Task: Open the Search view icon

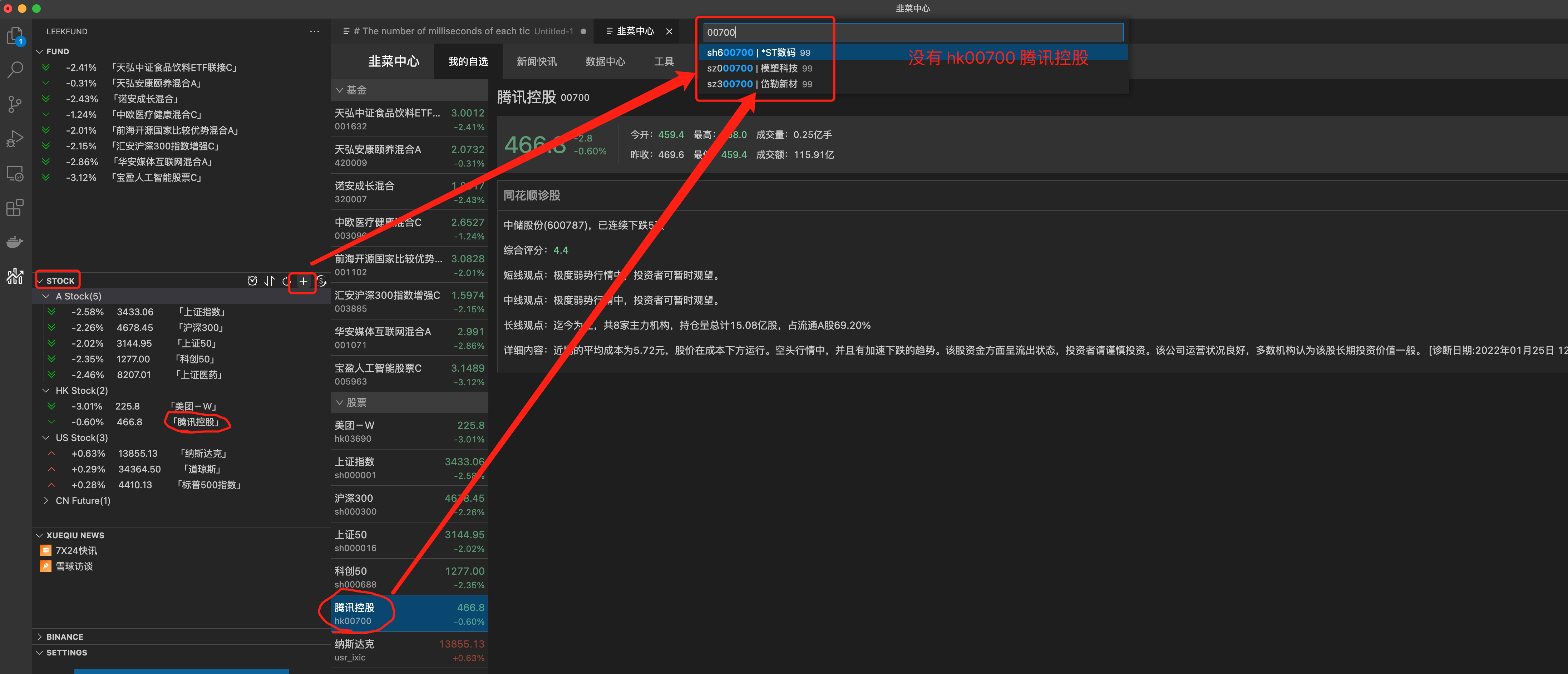Action: pos(15,70)
